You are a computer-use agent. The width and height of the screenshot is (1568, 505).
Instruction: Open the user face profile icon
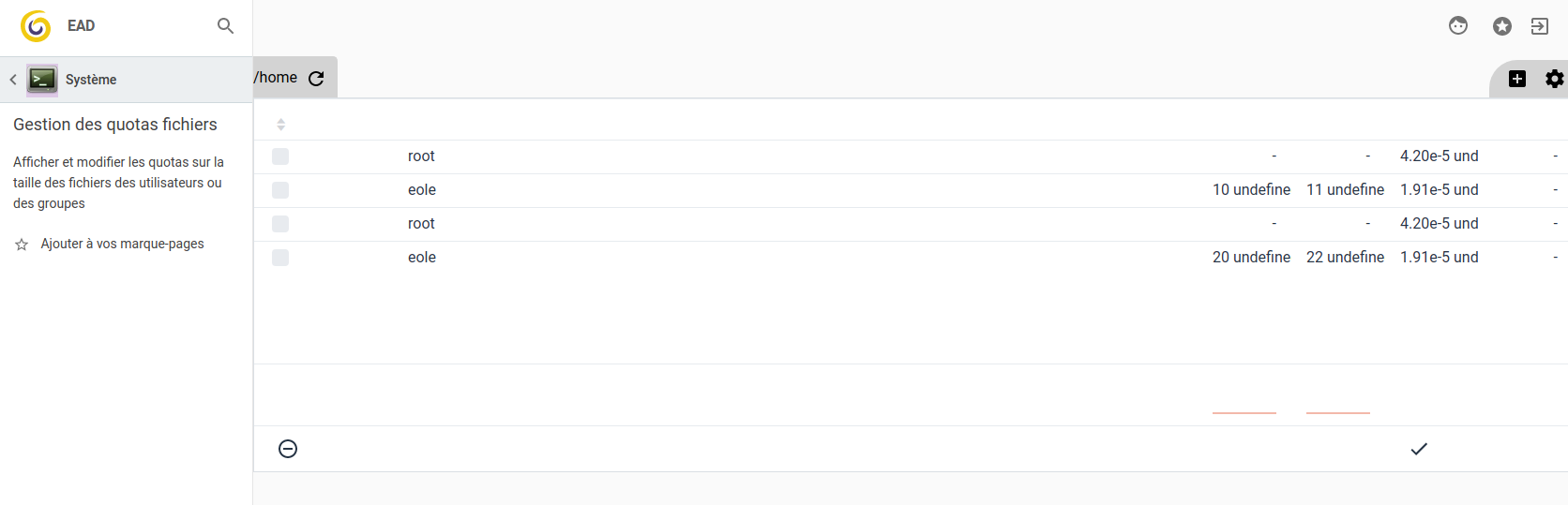point(1457,26)
